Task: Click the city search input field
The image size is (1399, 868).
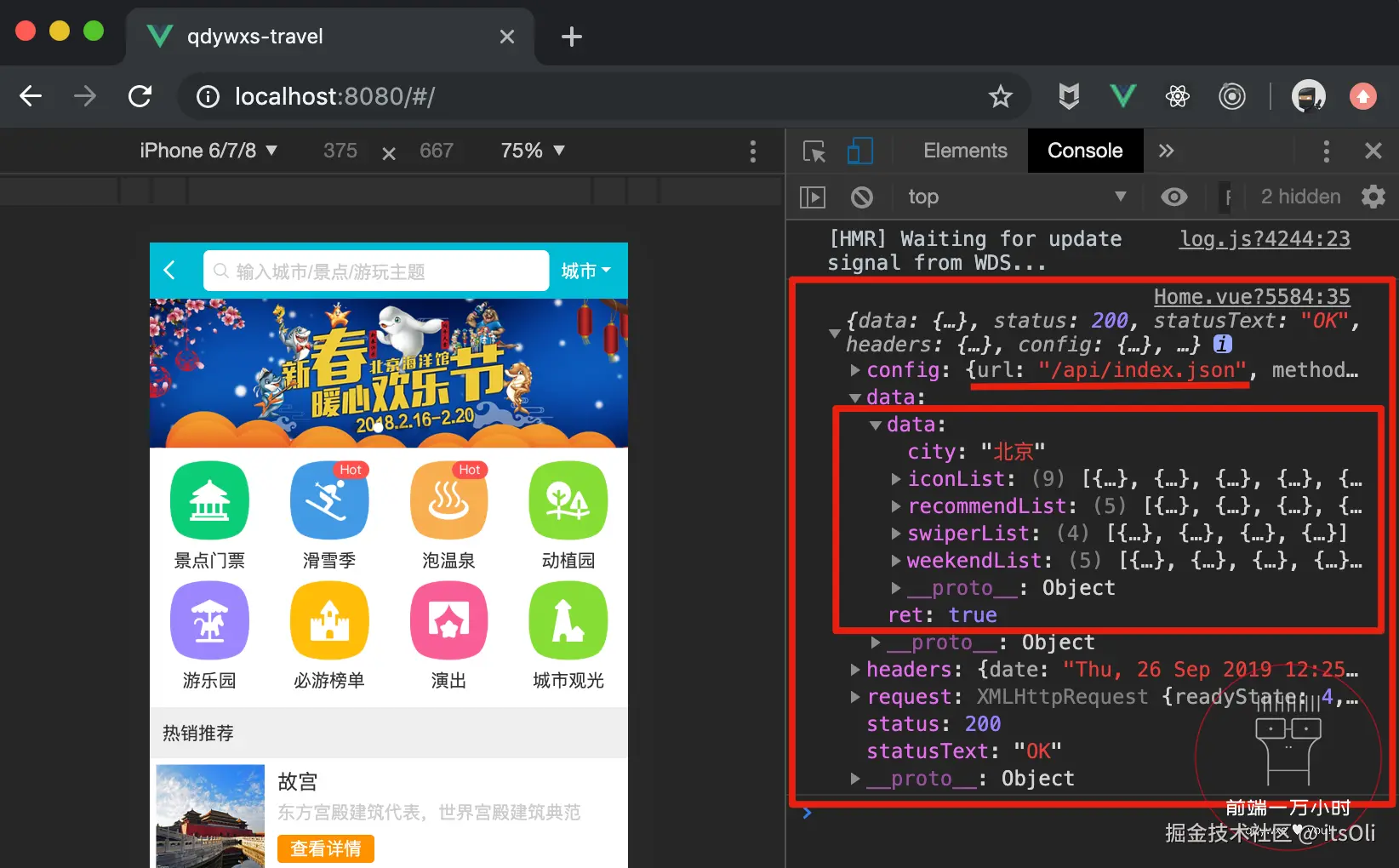Action: click(376, 271)
